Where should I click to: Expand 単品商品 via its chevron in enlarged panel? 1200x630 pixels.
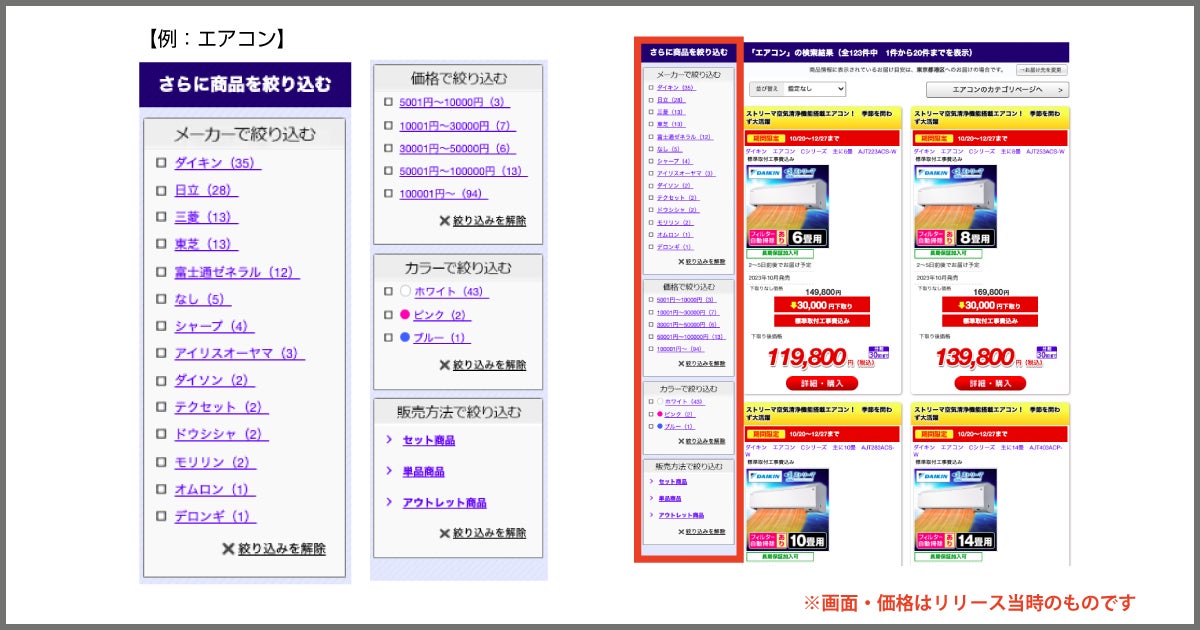[x=389, y=471]
